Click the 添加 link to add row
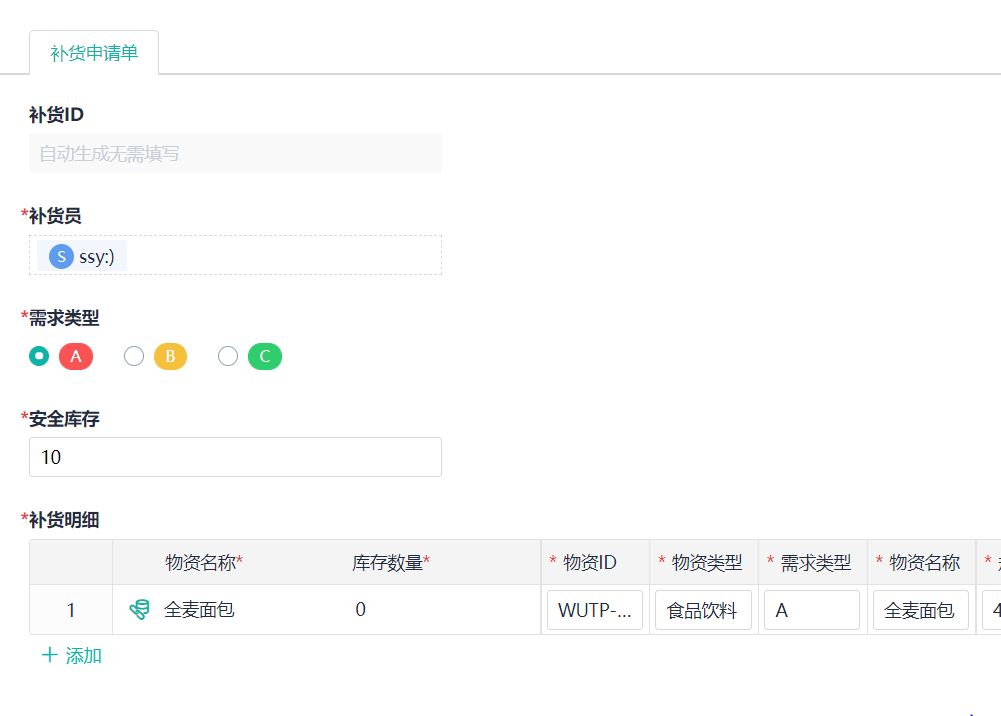The image size is (1001, 716). 83,656
